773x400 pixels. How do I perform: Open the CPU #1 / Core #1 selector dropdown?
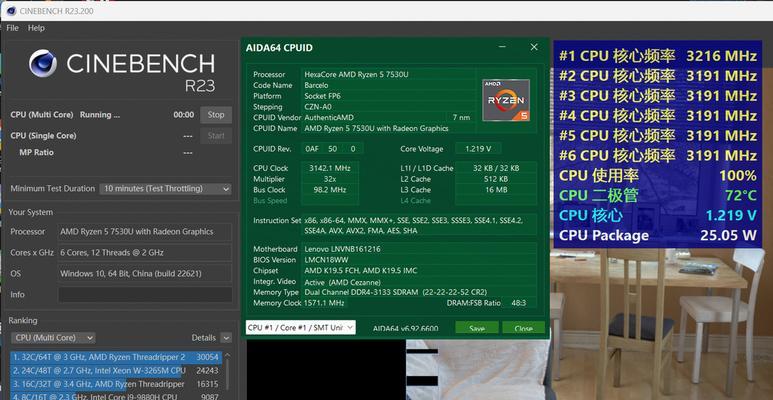coord(300,327)
